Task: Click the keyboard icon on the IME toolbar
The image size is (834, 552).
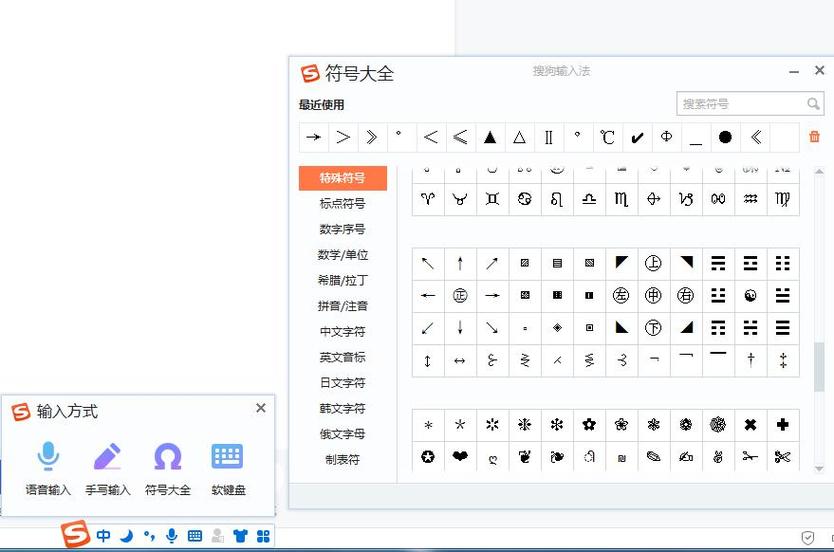Action: pyautogui.click(x=195, y=536)
